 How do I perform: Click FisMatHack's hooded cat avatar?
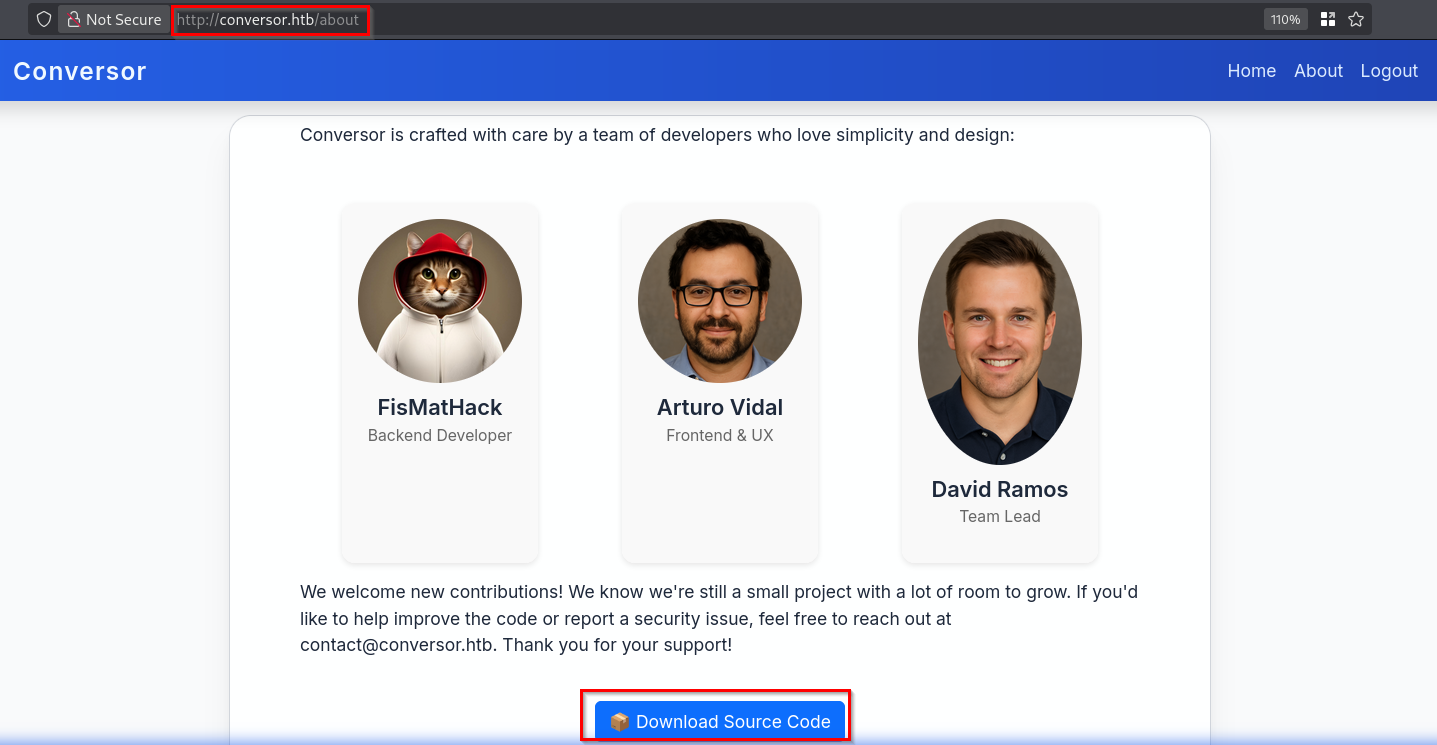coord(440,299)
